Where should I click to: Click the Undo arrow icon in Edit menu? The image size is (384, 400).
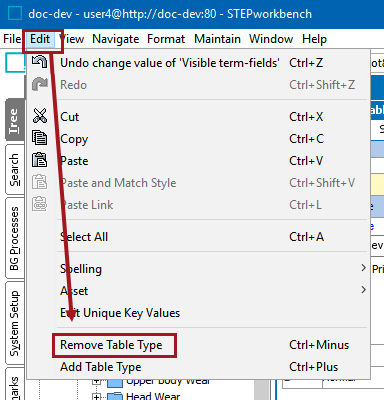40,62
